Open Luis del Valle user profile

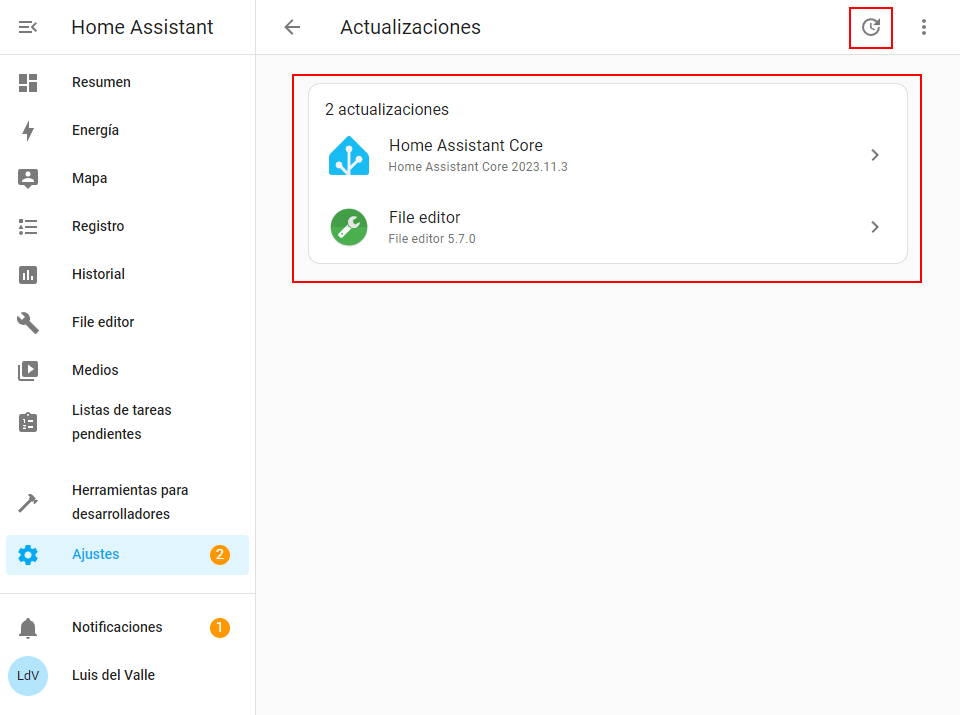click(x=113, y=675)
